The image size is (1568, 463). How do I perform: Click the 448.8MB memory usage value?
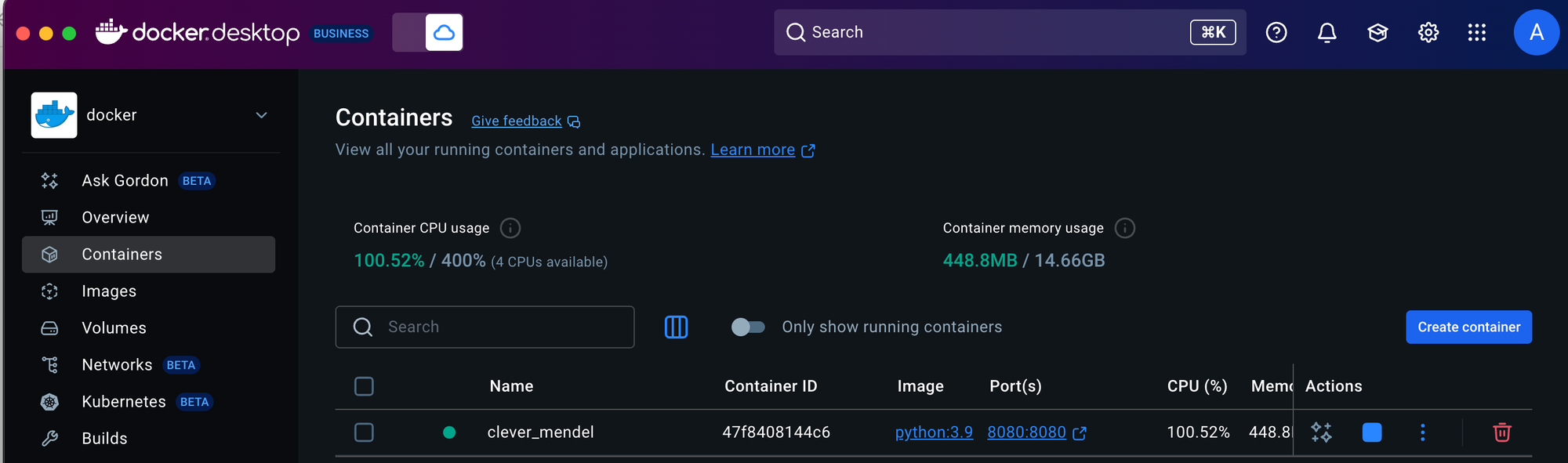click(x=980, y=261)
